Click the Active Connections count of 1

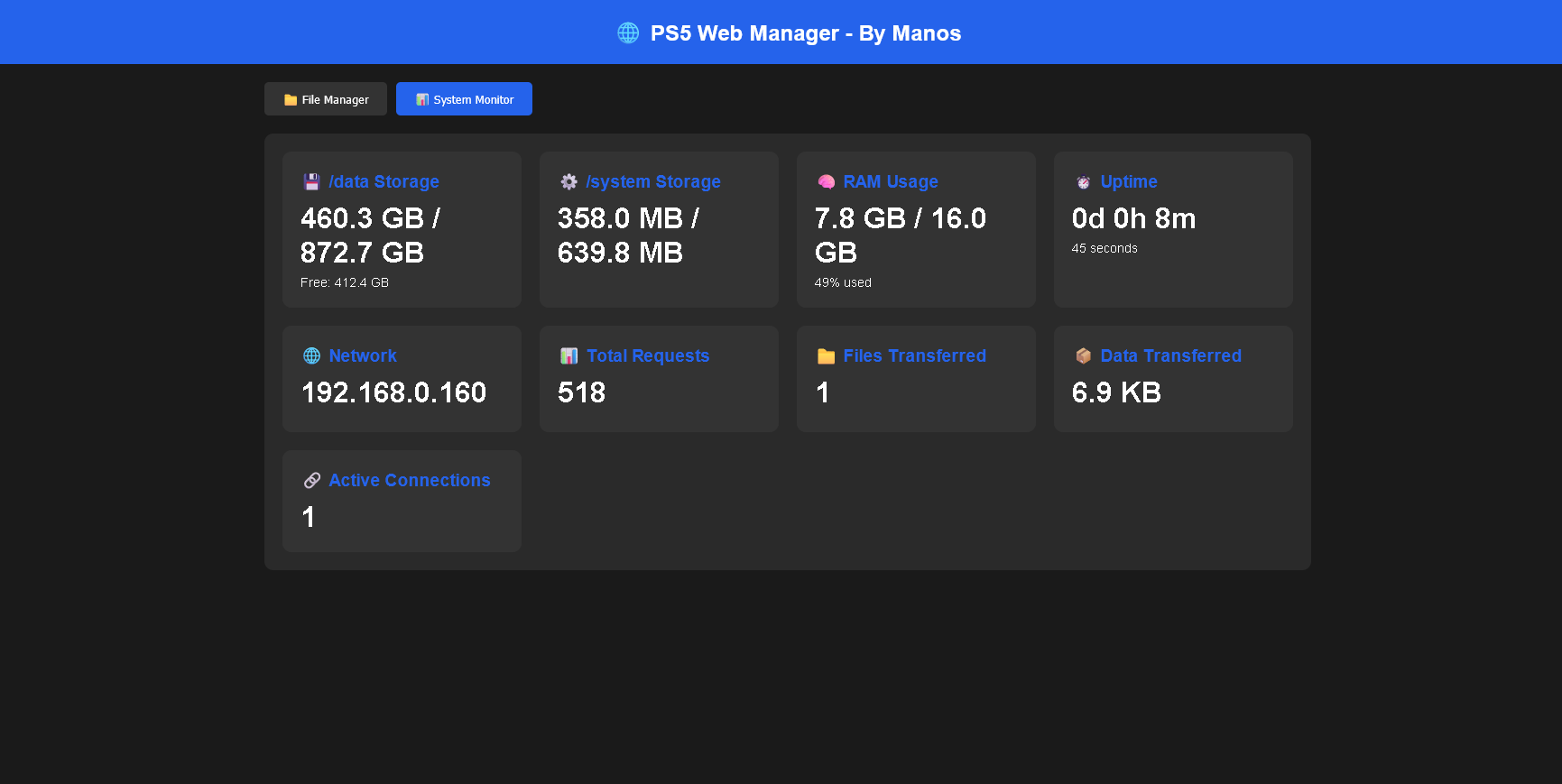point(309,518)
